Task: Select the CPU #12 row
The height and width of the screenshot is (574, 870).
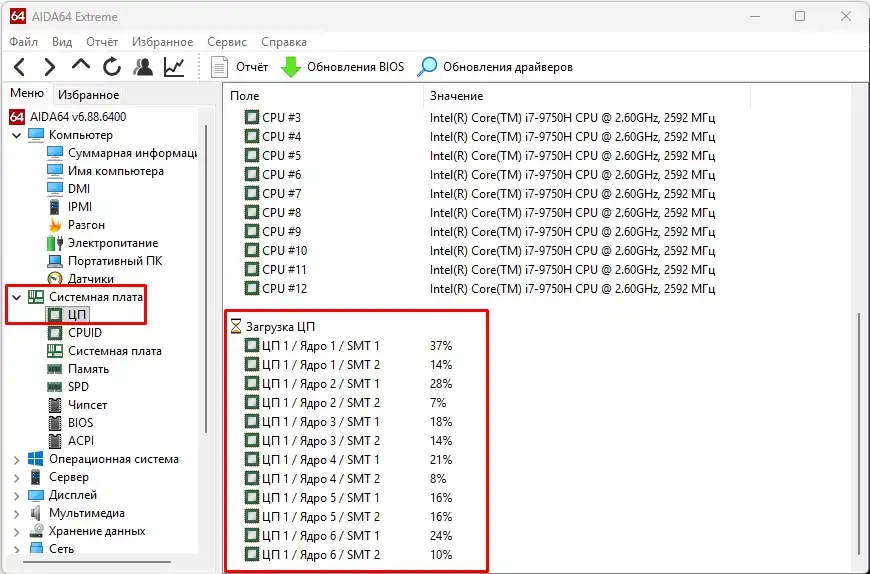Action: click(x=479, y=288)
